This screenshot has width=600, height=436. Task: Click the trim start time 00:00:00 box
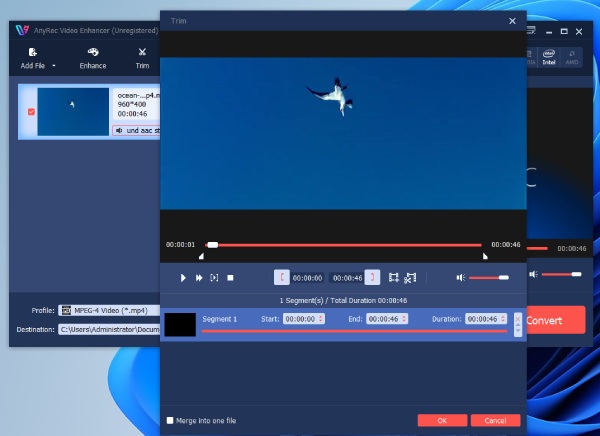(x=308, y=278)
